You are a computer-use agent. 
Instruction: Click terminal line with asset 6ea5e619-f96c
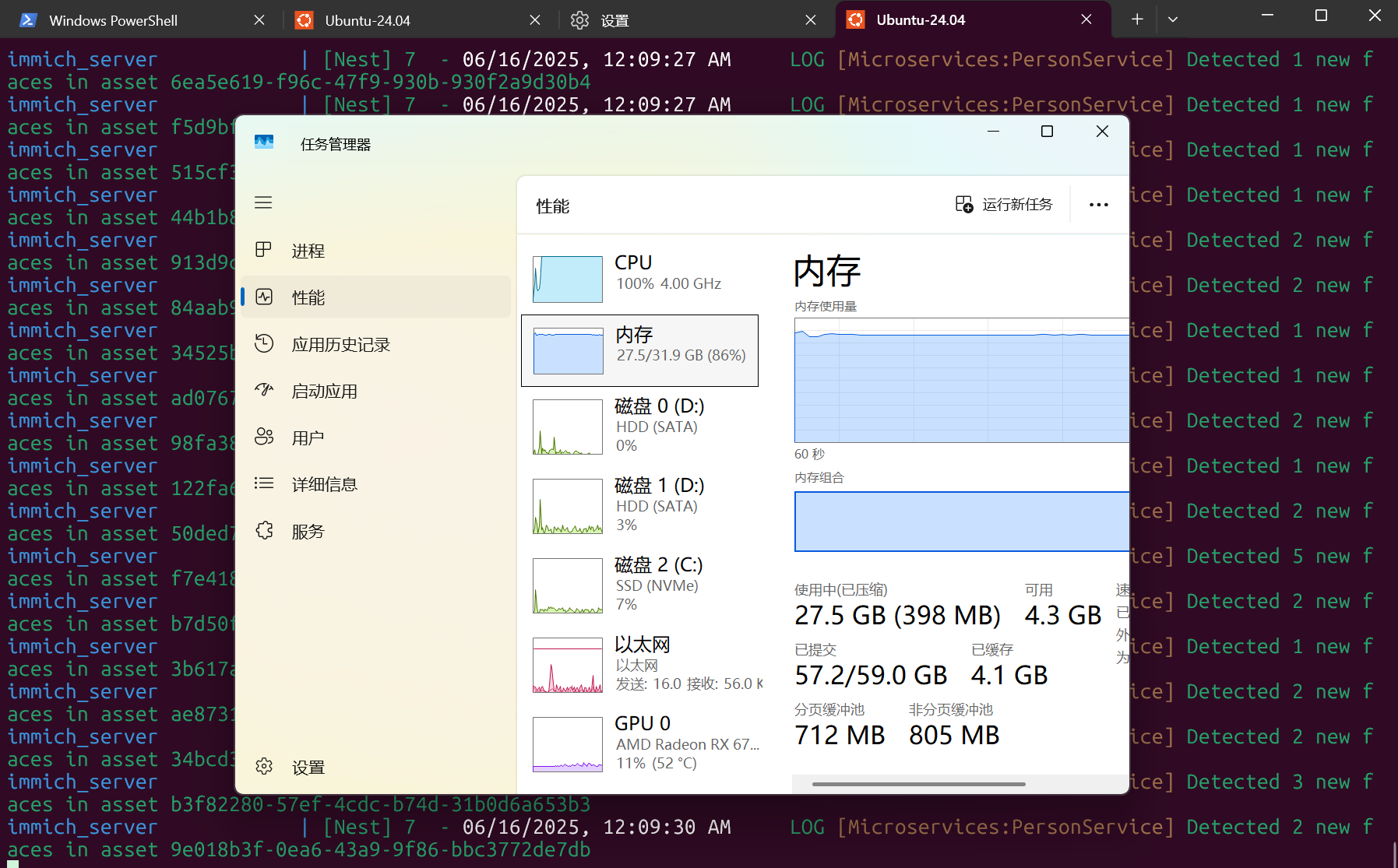[299, 82]
